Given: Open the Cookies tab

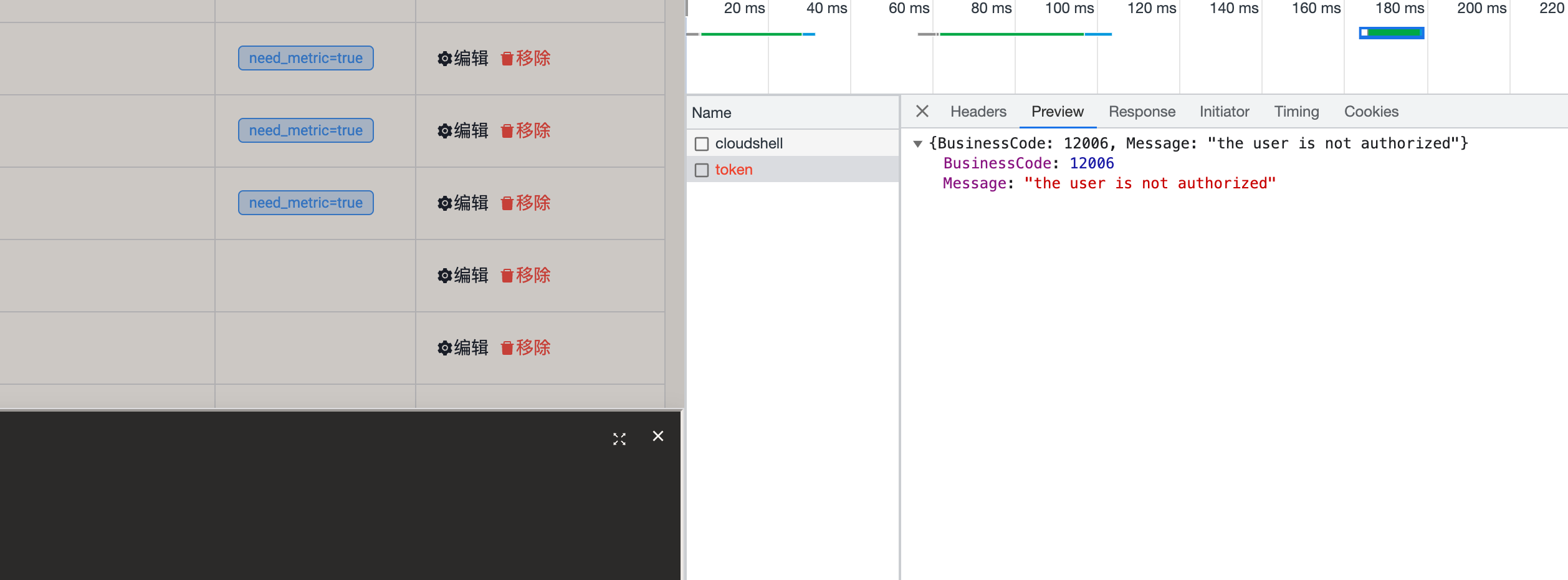Looking at the screenshot, I should 1371,111.
